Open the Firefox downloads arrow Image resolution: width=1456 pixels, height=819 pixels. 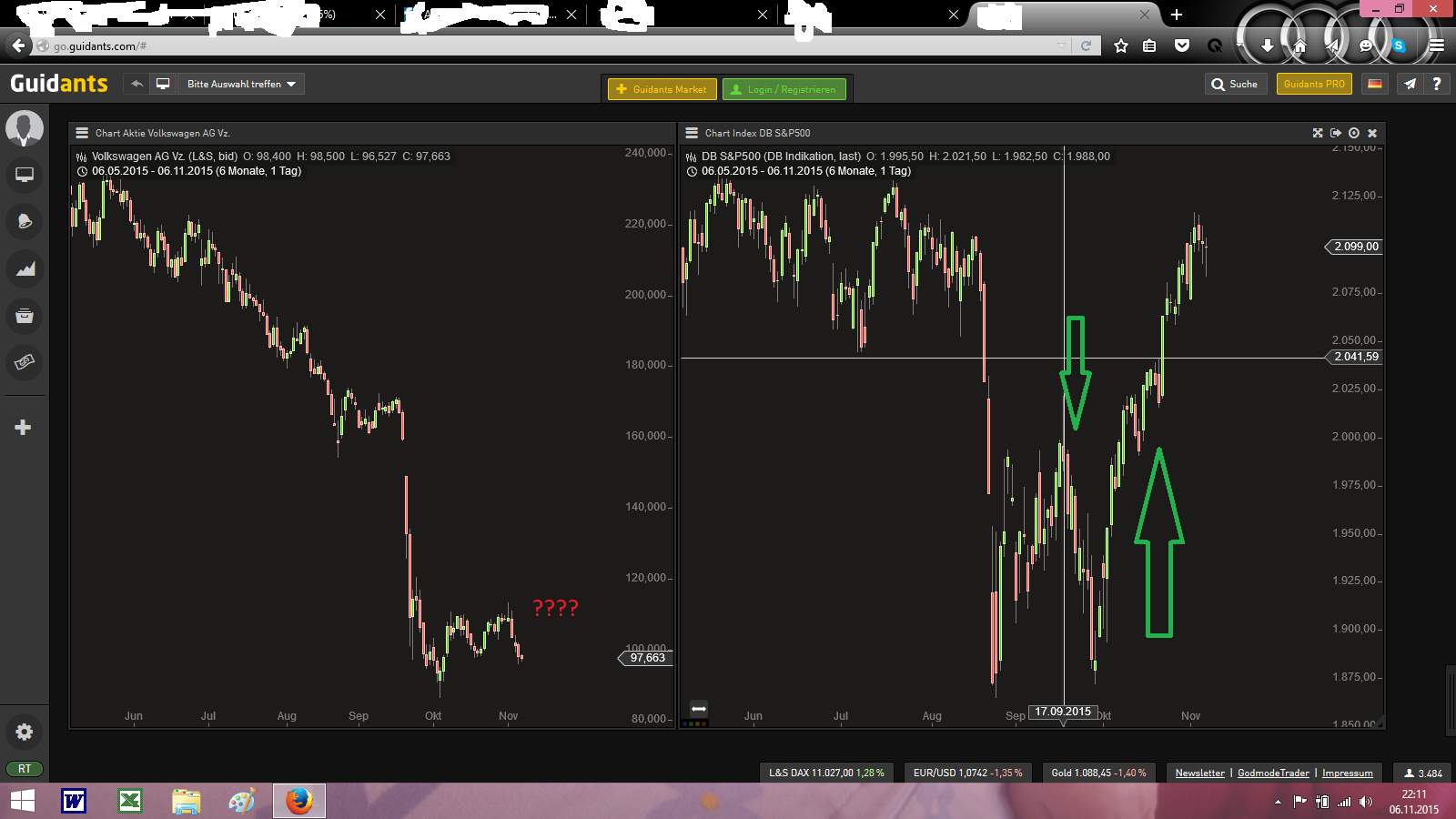(x=1267, y=45)
